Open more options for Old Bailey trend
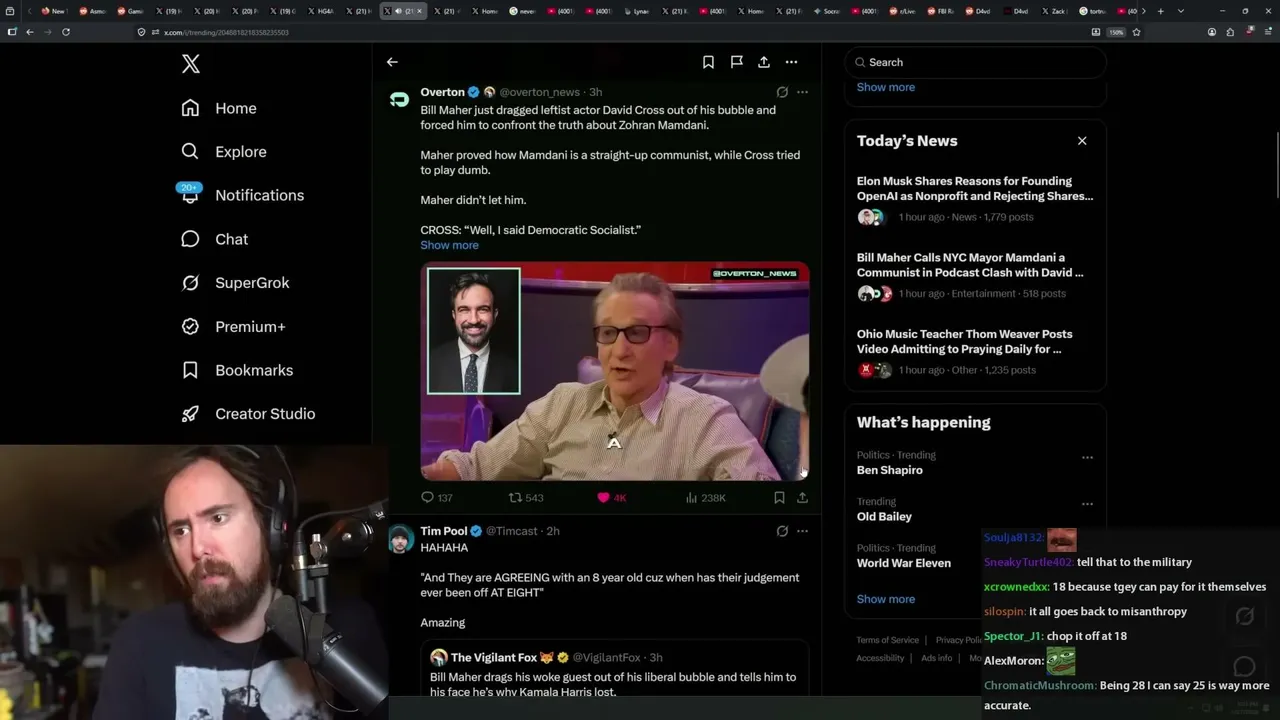Screen dimensions: 1280x720 pos(1087,504)
